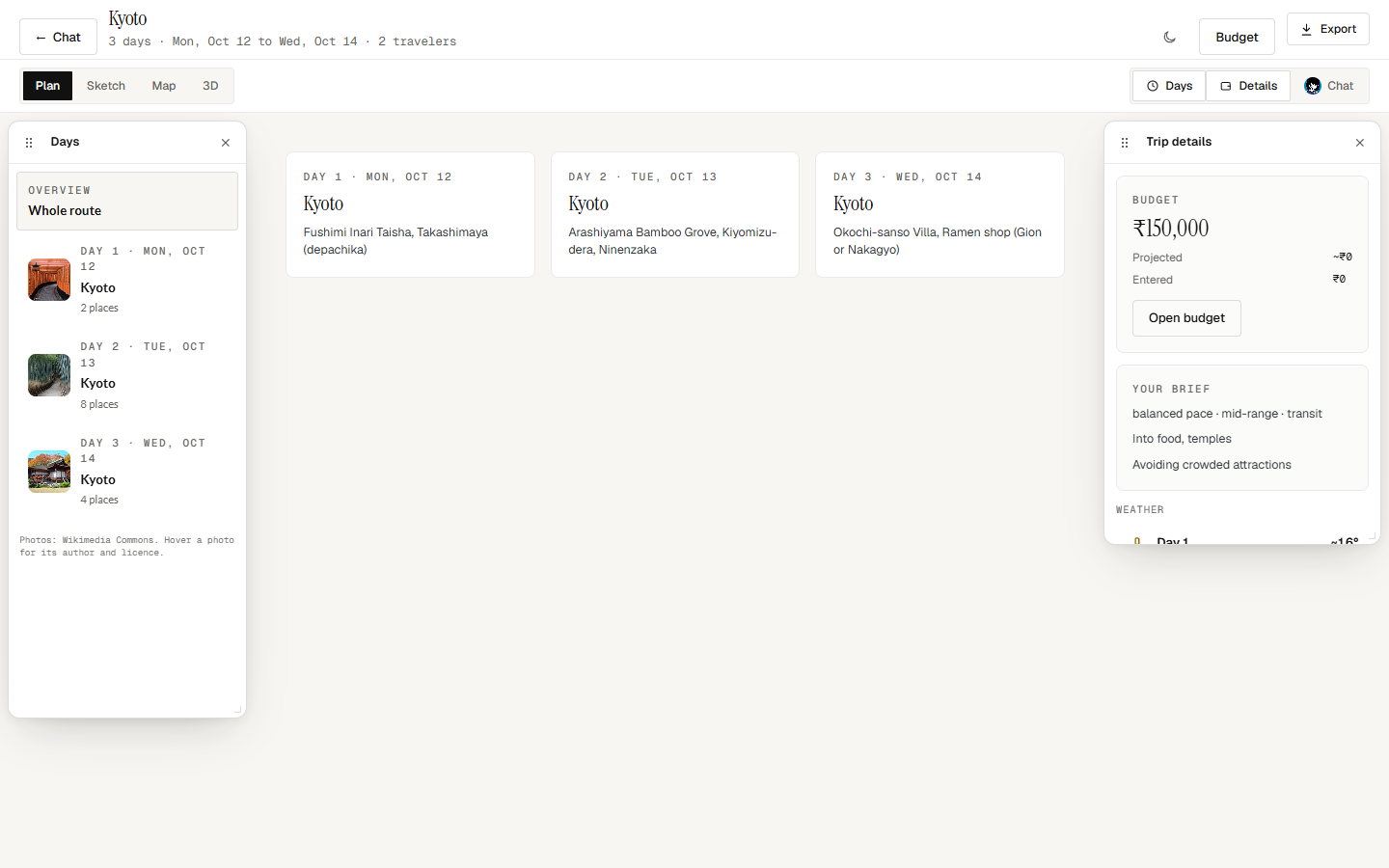This screenshot has height=868, width=1389.
Task: Click Day 1 Fushimi Inari thumbnail
Action: 49,280
